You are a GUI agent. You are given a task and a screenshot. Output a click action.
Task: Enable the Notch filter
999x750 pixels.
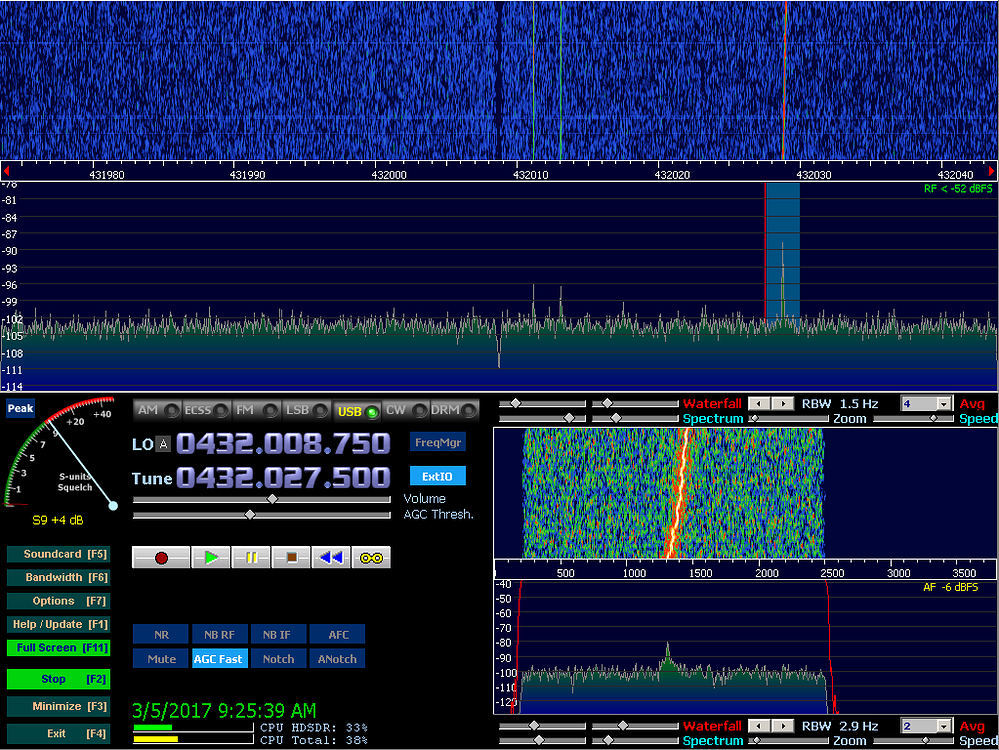point(278,659)
